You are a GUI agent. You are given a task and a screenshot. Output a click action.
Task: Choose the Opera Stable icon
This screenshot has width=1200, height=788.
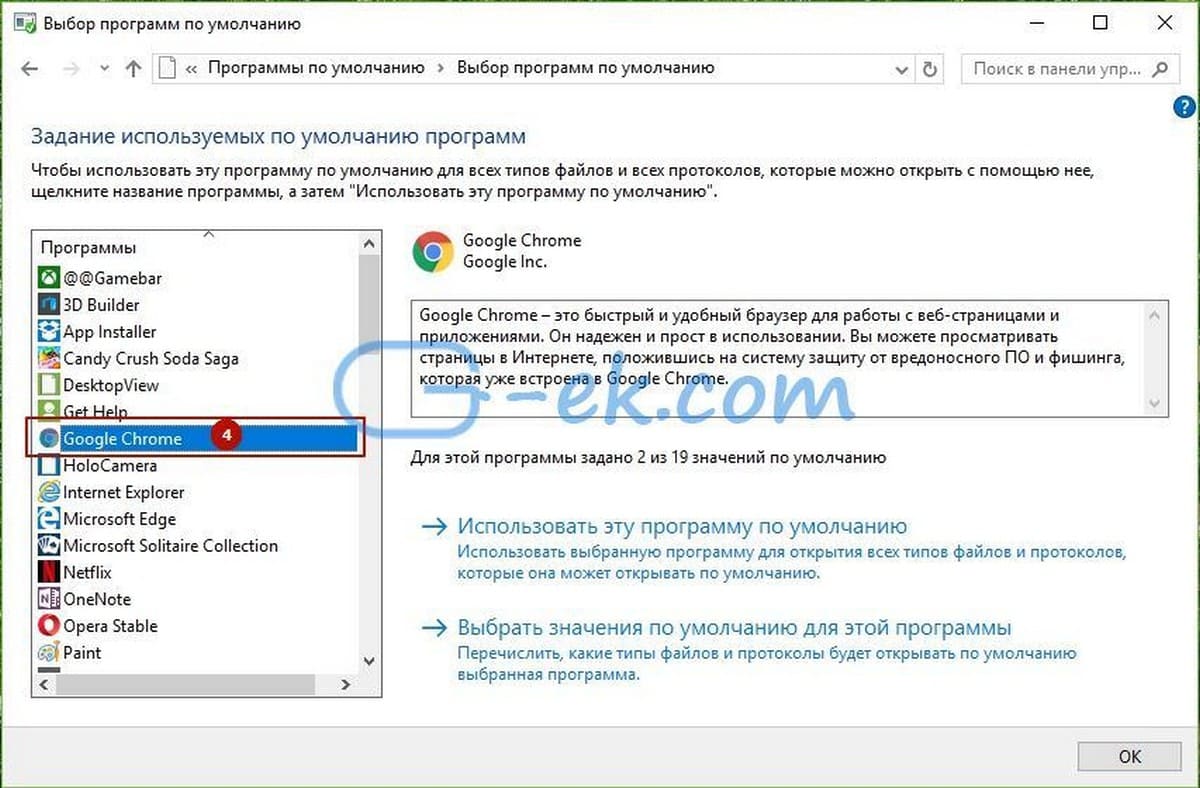click(x=48, y=626)
